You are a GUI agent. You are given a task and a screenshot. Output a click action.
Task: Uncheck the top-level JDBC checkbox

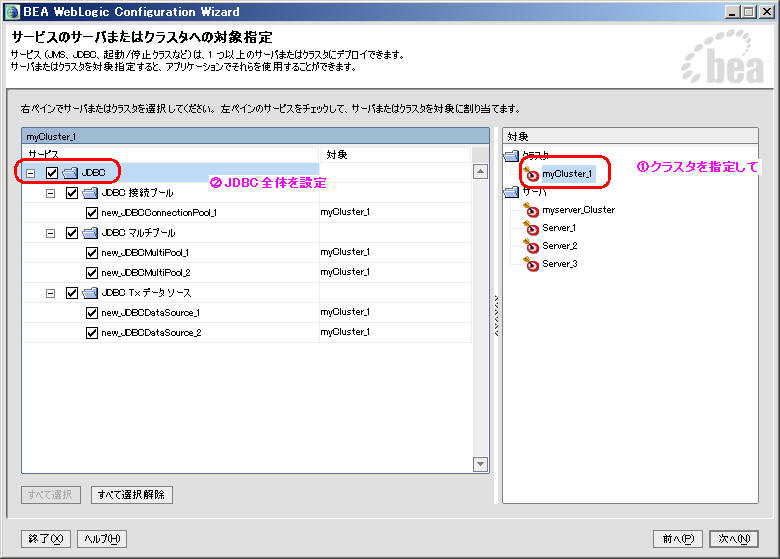(52, 173)
